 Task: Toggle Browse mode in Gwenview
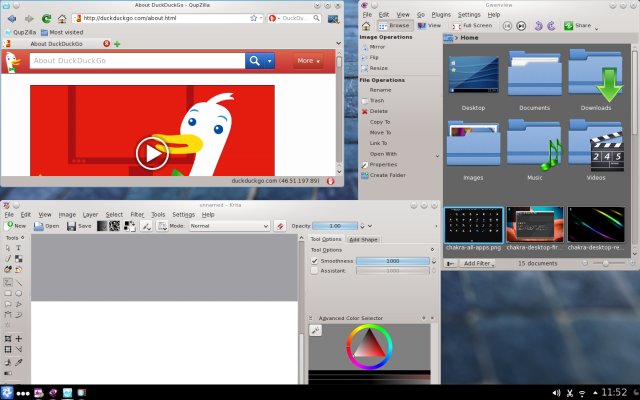coord(395,26)
